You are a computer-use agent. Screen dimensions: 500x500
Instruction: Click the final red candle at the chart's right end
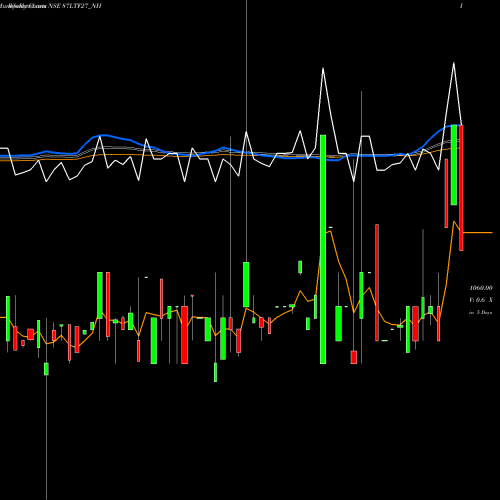click(x=461, y=188)
